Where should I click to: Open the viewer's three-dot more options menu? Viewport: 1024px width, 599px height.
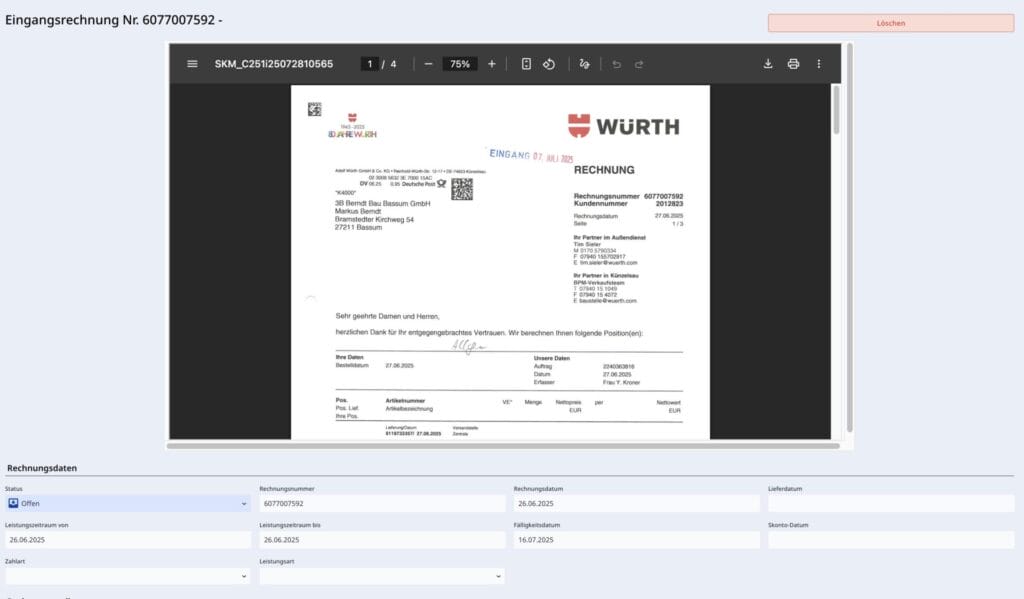tap(819, 63)
